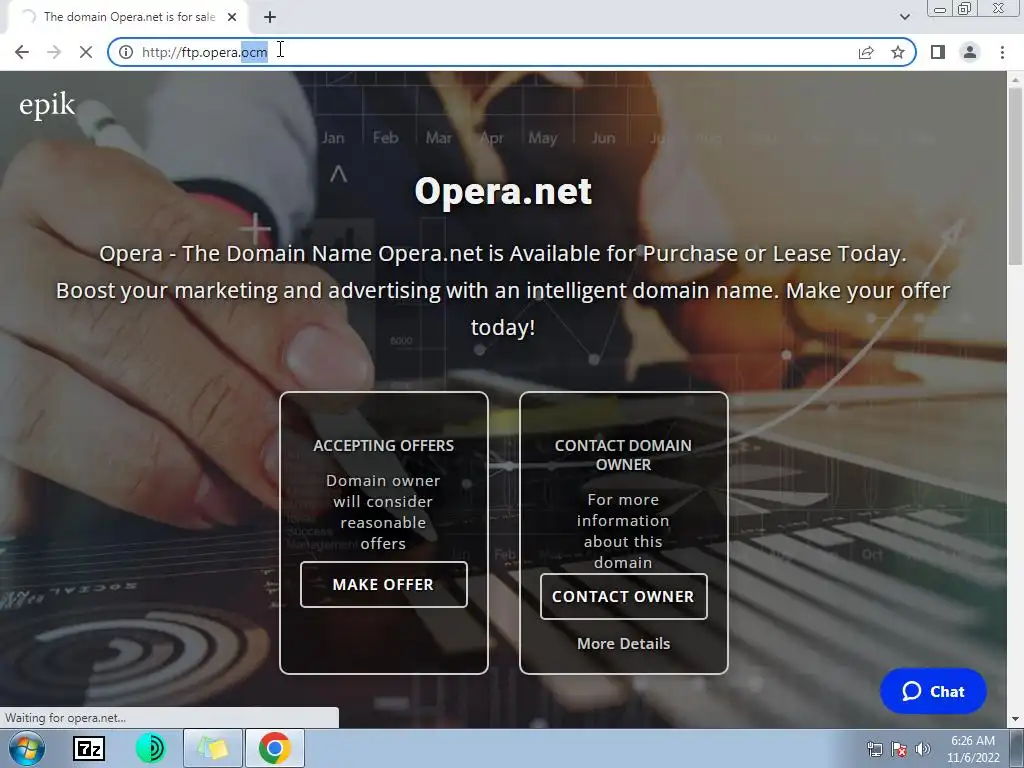Restore down the Chrome window
Image resolution: width=1024 pixels, height=768 pixels.
point(965,8)
